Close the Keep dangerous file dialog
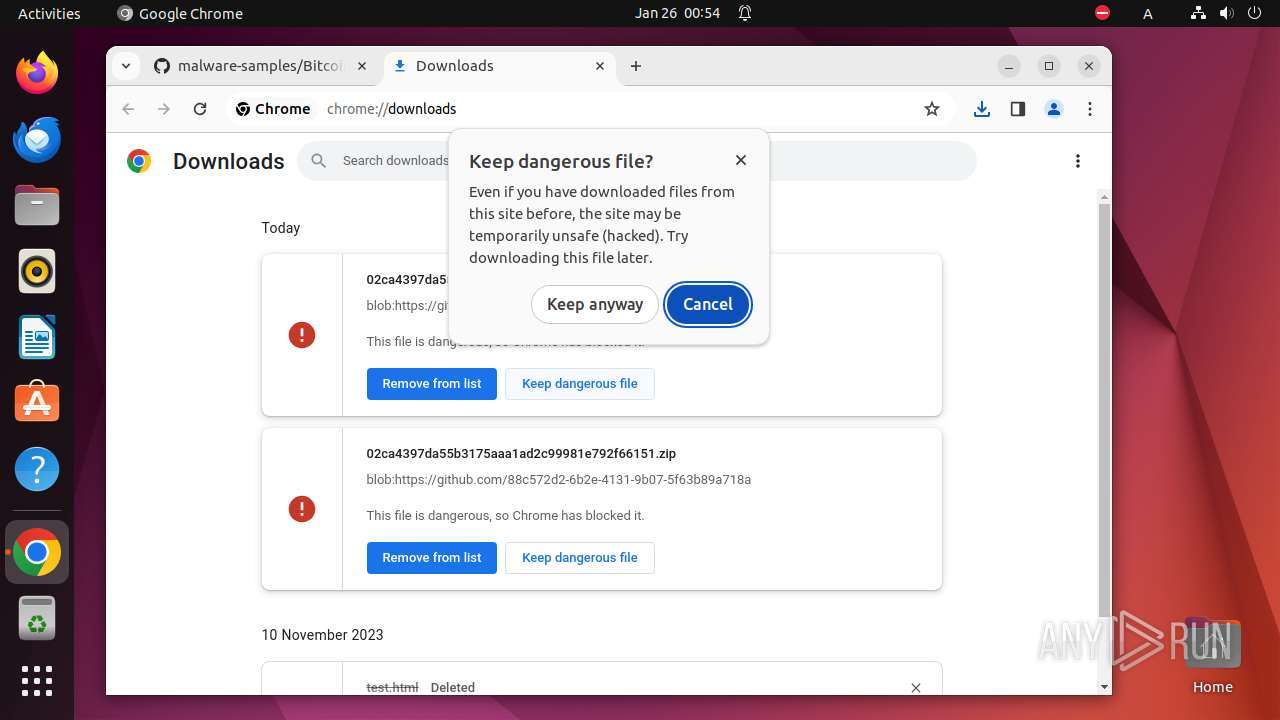Screen dimensions: 1280x720 pos(741,160)
